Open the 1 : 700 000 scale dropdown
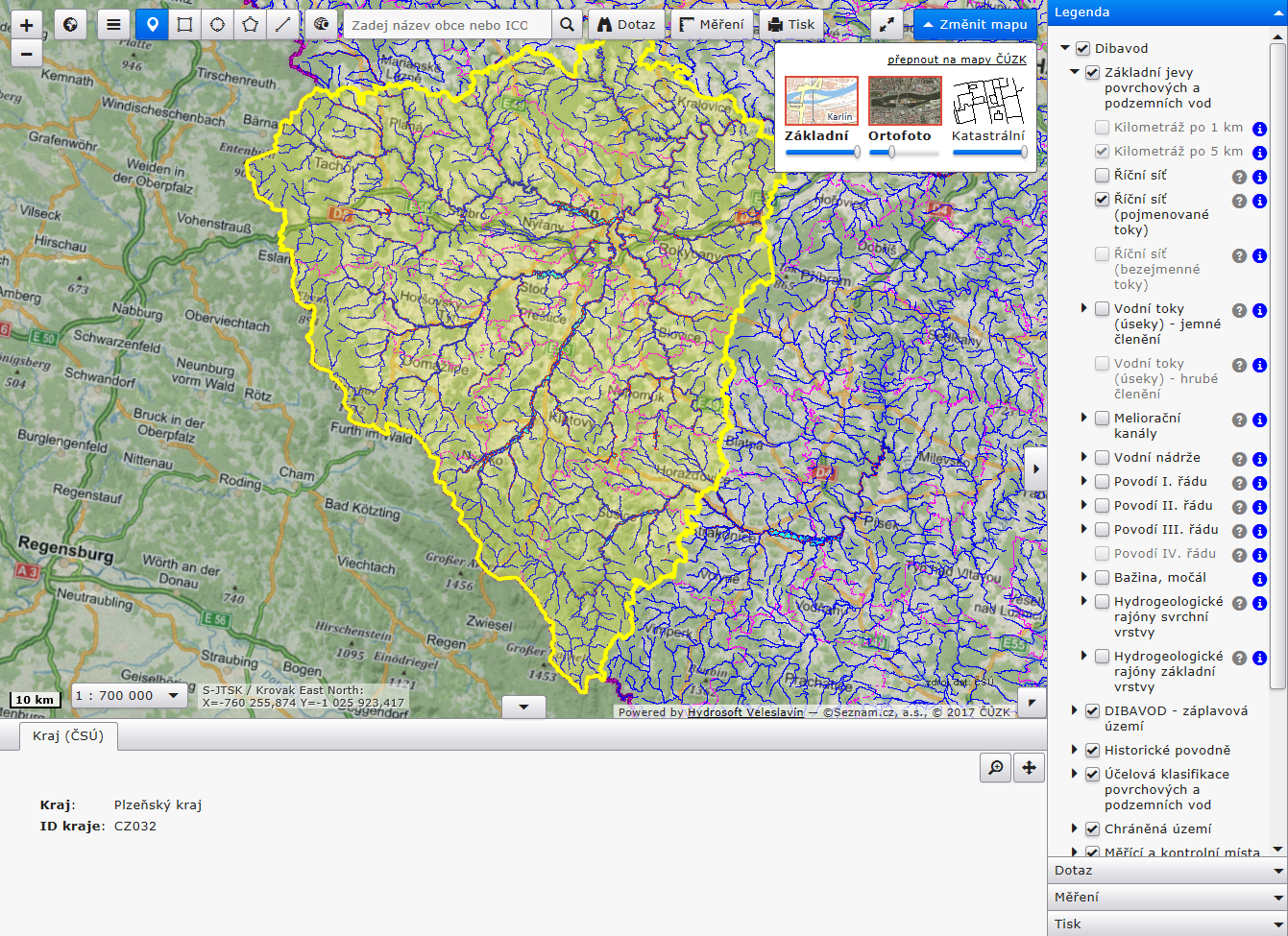1288x936 pixels. click(x=129, y=695)
